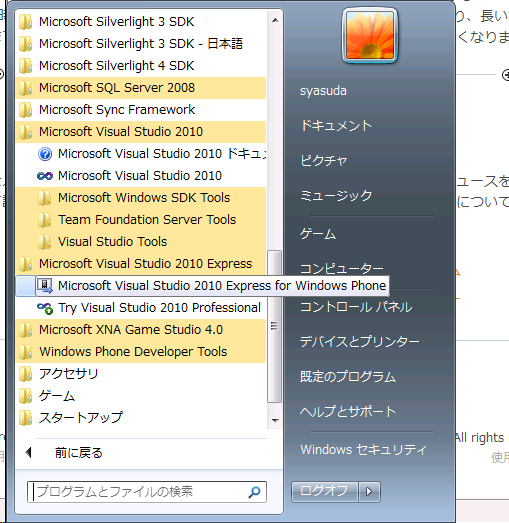
Task: Open ドキュメント in the right pane
Action: [336, 126]
